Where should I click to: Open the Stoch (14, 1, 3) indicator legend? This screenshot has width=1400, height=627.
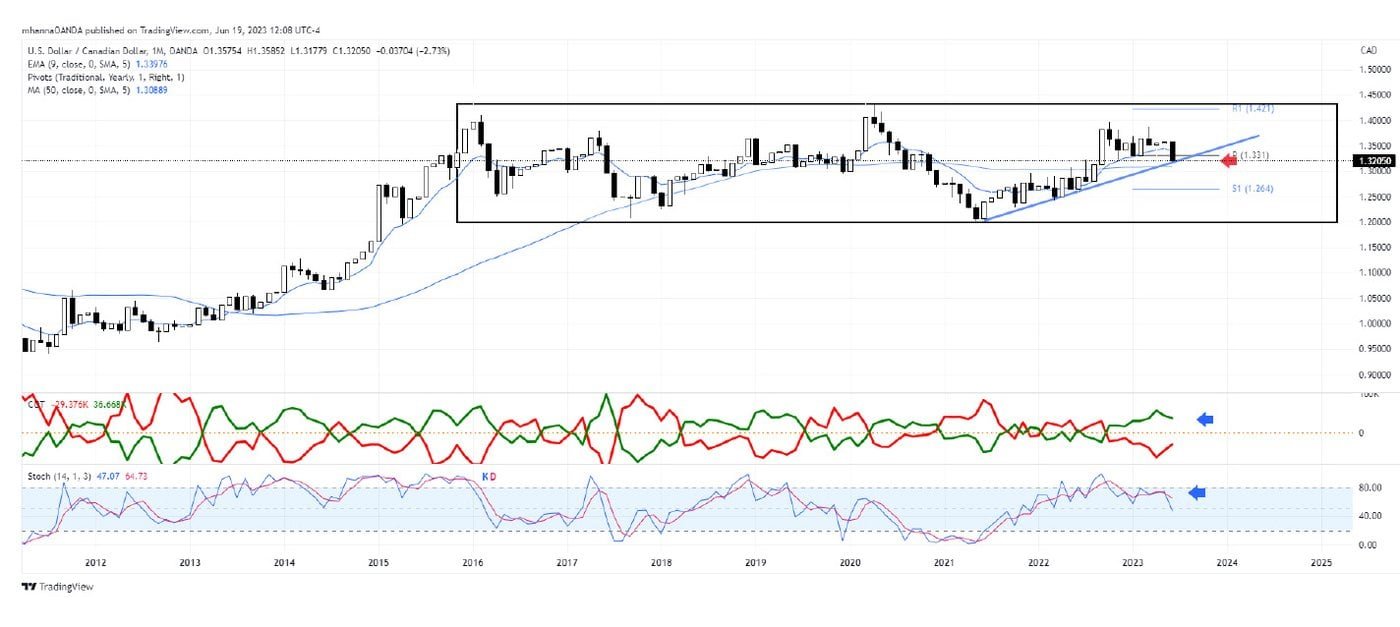[x=60, y=477]
